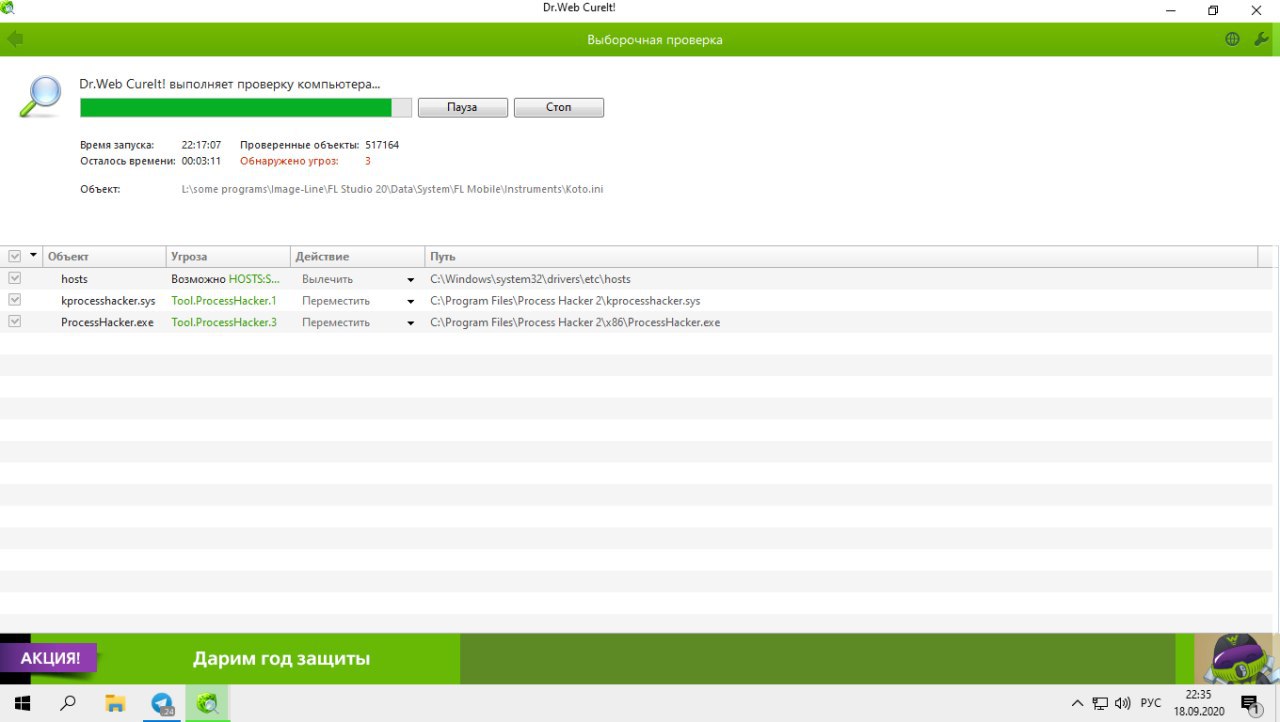Open taskbar search magnifier

pos(68,703)
